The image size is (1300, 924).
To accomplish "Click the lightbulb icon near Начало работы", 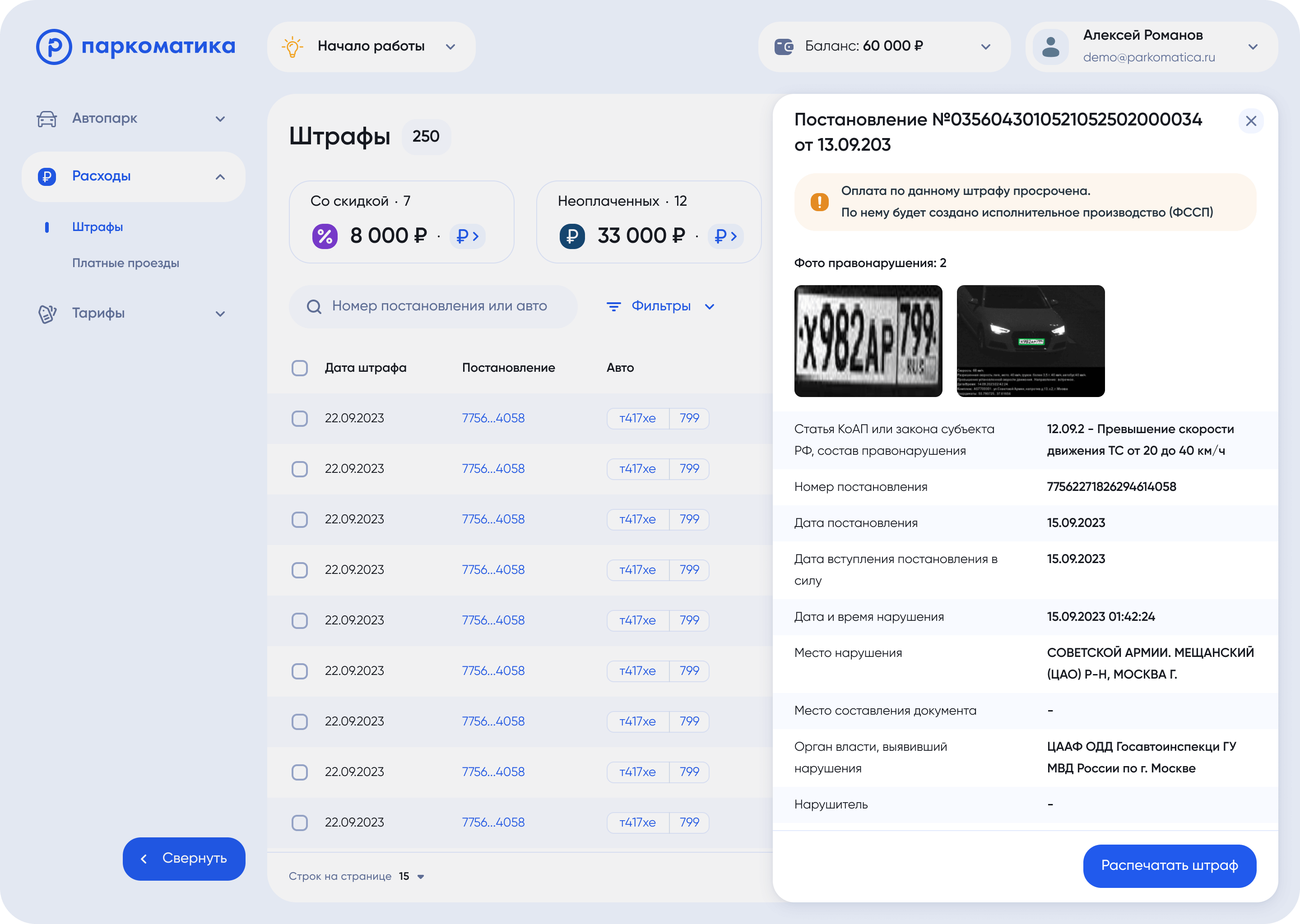I will [292, 46].
